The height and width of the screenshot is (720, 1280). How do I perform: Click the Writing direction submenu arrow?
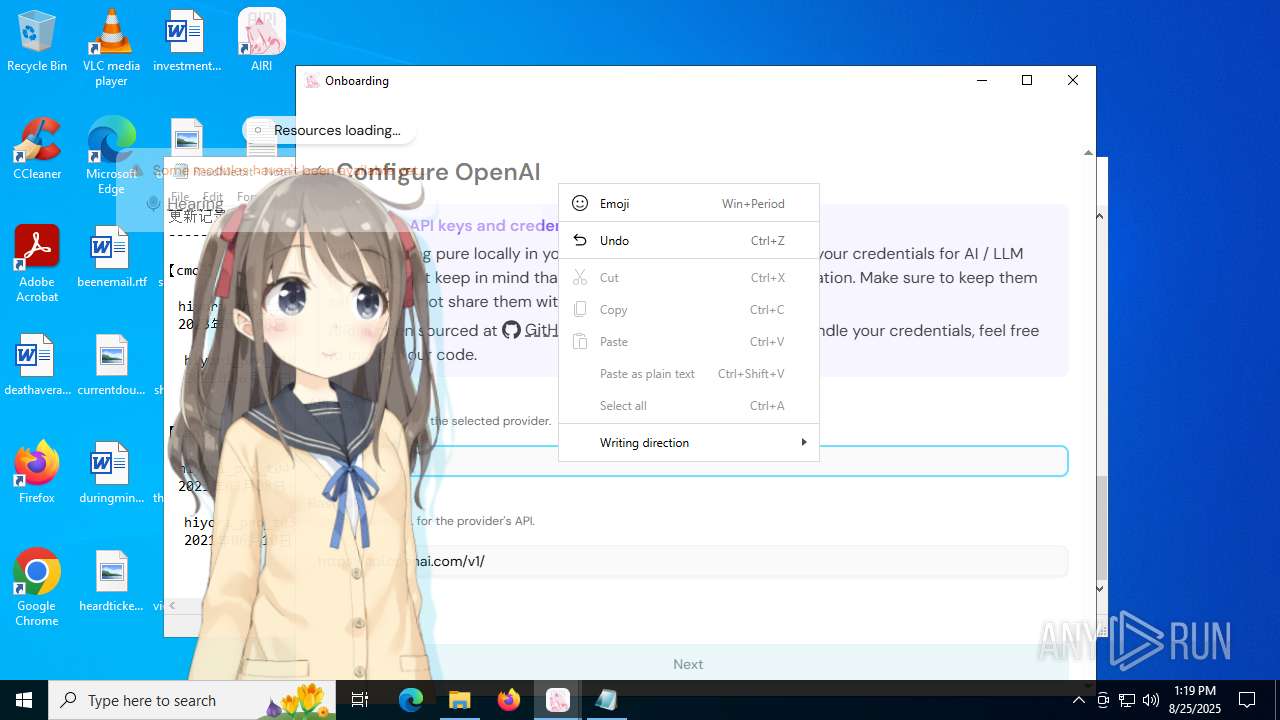(x=803, y=442)
